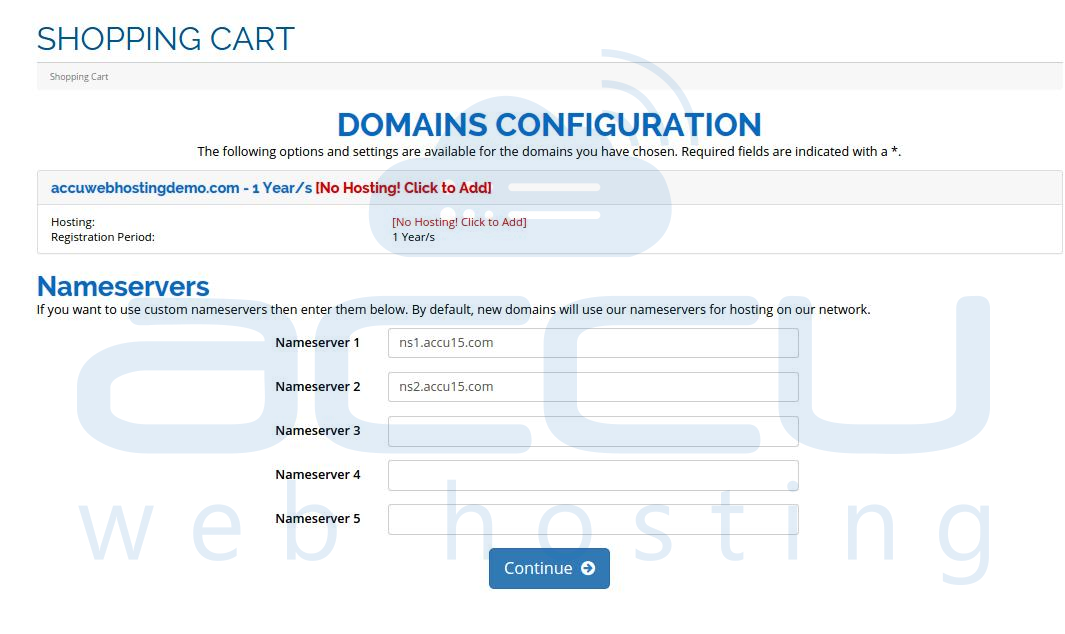
Task: Click the Registration Period label
Action: pos(103,237)
